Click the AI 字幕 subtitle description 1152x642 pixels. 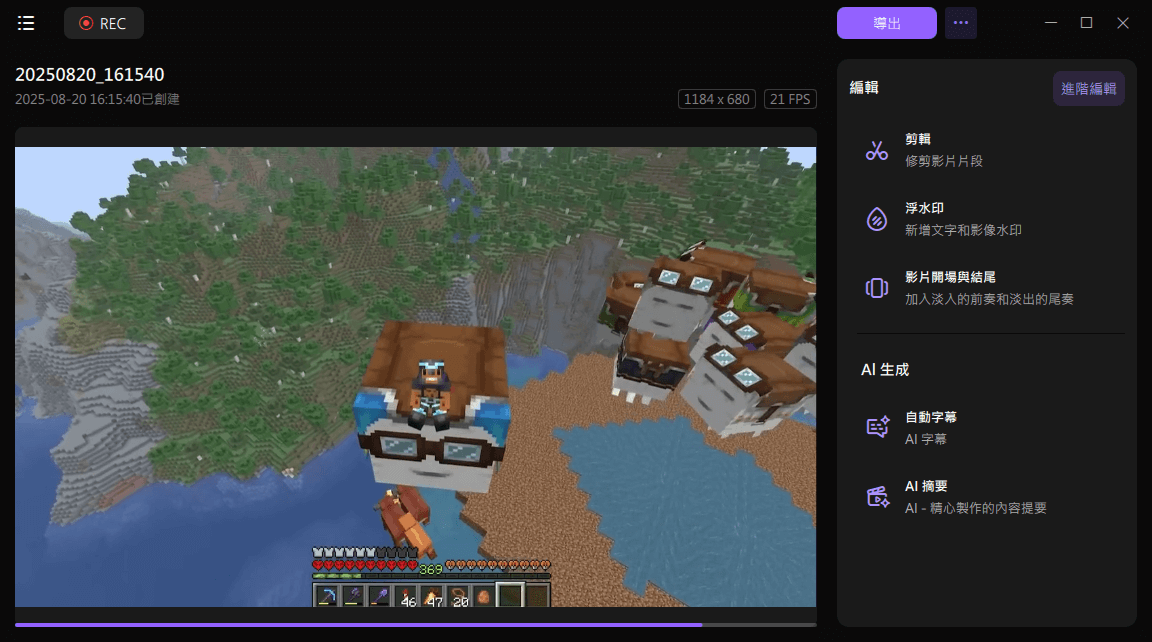click(x=926, y=439)
